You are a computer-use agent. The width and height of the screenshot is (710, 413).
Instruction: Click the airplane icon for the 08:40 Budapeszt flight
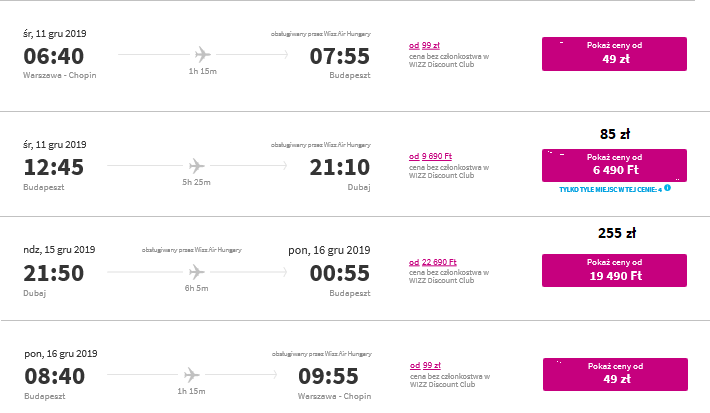tap(191, 375)
